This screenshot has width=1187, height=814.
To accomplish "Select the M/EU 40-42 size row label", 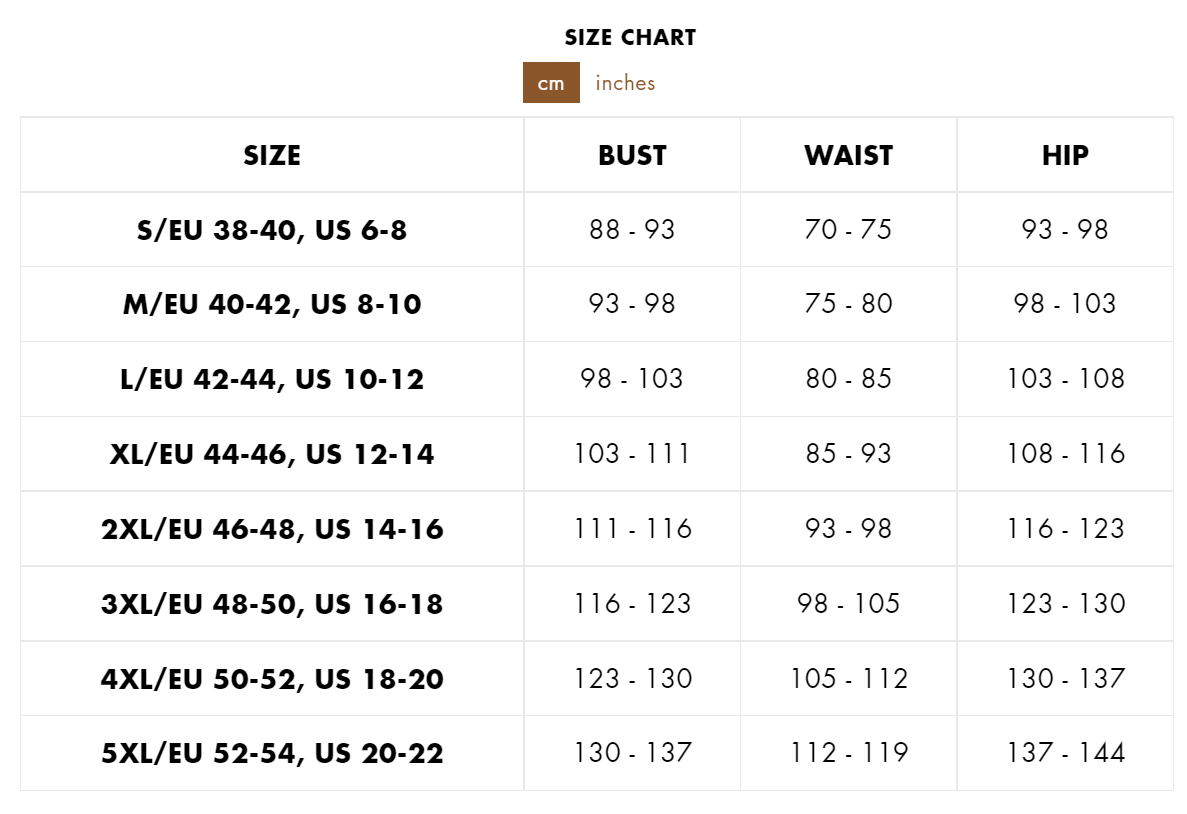I will coord(272,304).
